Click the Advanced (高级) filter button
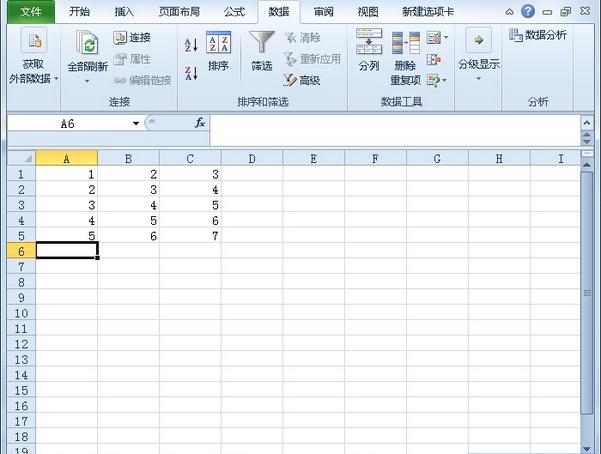The height and width of the screenshot is (454, 601). (301, 80)
